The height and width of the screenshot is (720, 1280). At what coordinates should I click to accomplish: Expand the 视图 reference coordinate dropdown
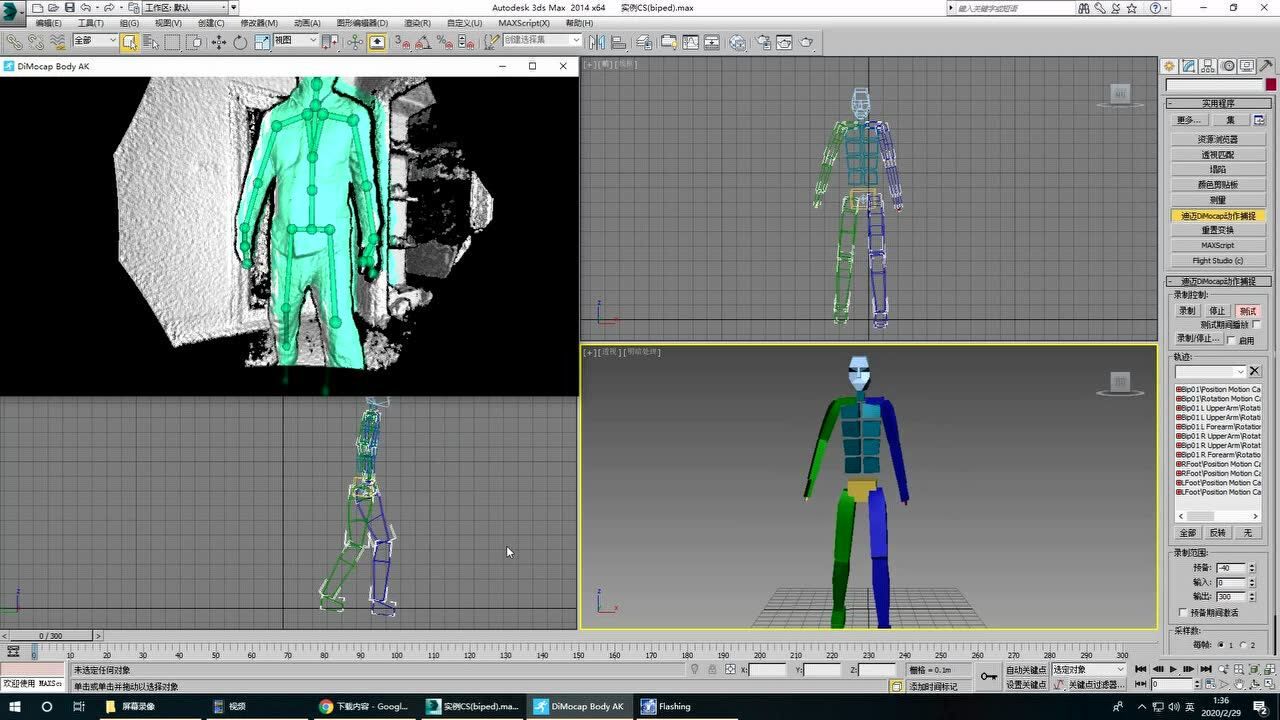click(295, 41)
